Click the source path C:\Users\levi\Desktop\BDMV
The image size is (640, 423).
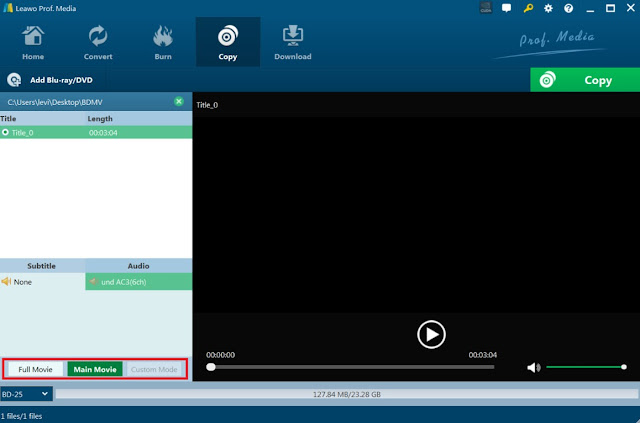coord(55,102)
